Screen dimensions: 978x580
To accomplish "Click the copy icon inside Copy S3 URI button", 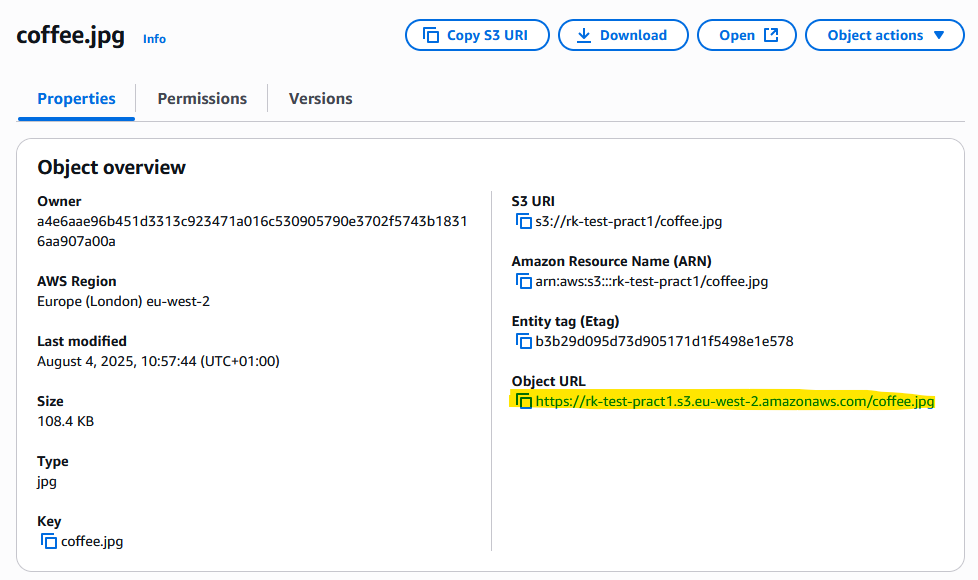I will (431, 35).
